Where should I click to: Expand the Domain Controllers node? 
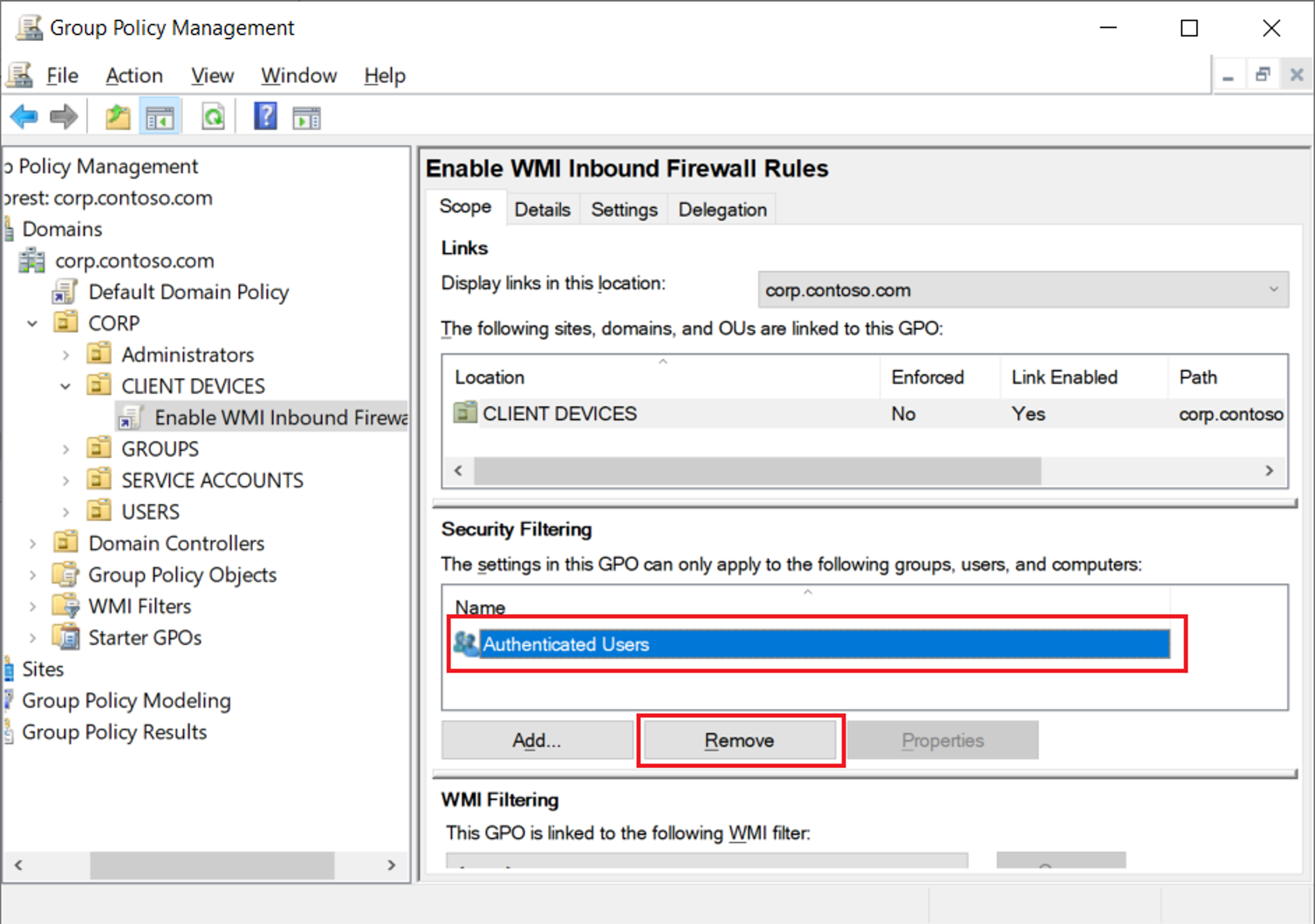pos(33,543)
